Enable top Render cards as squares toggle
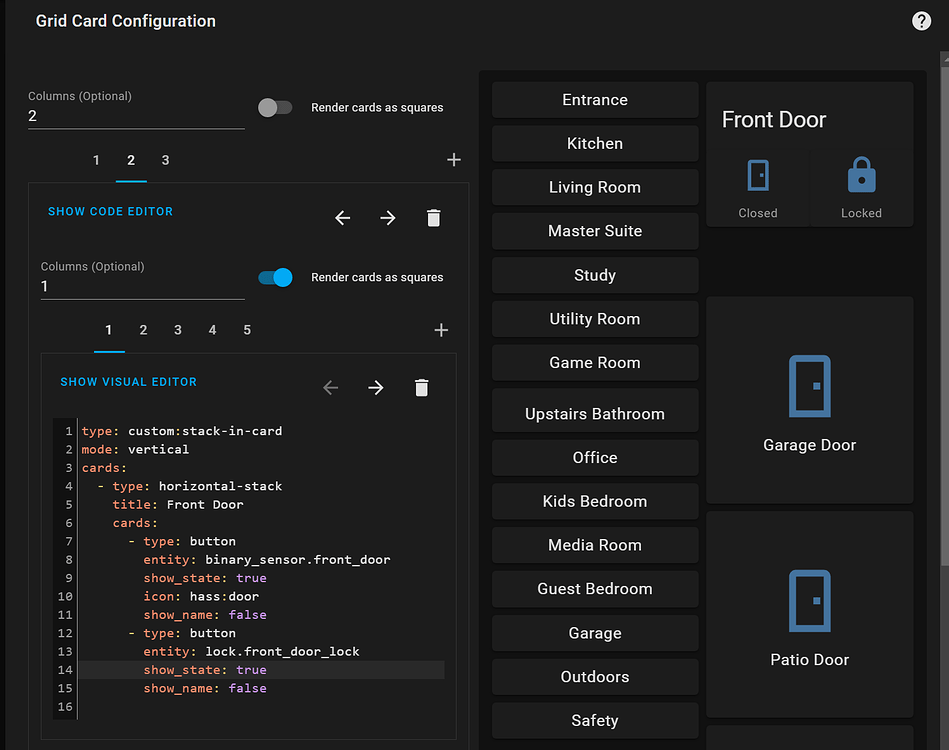Screen dimensions: 949x750 pyautogui.click(x=275, y=108)
